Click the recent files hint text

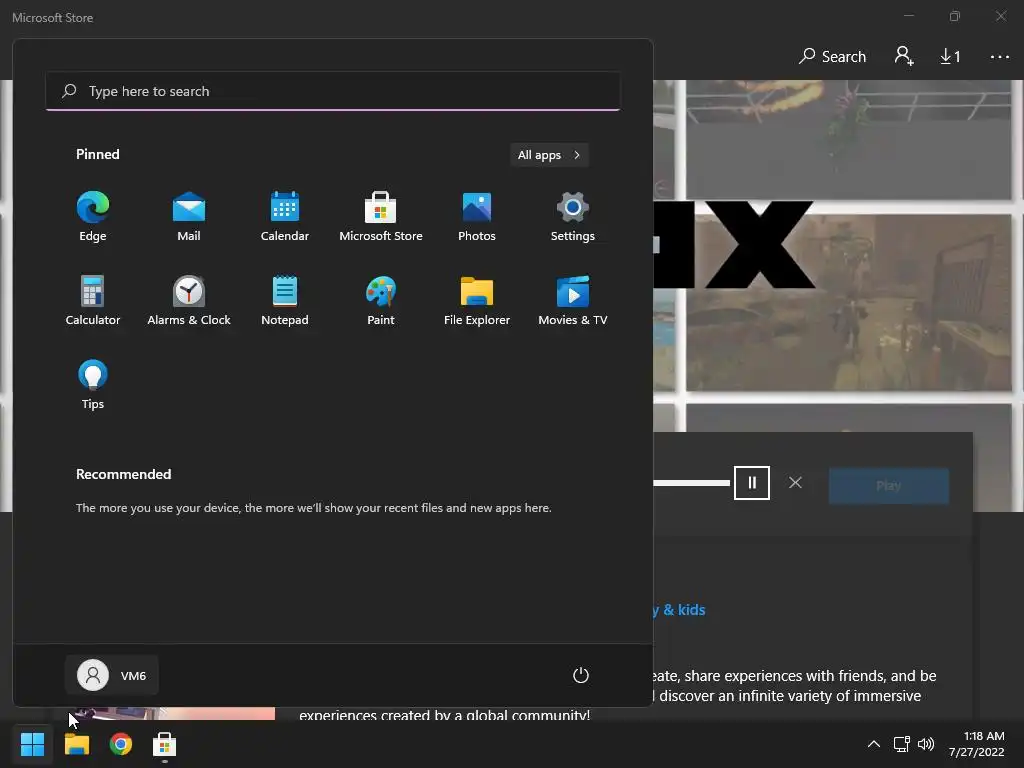pos(313,507)
